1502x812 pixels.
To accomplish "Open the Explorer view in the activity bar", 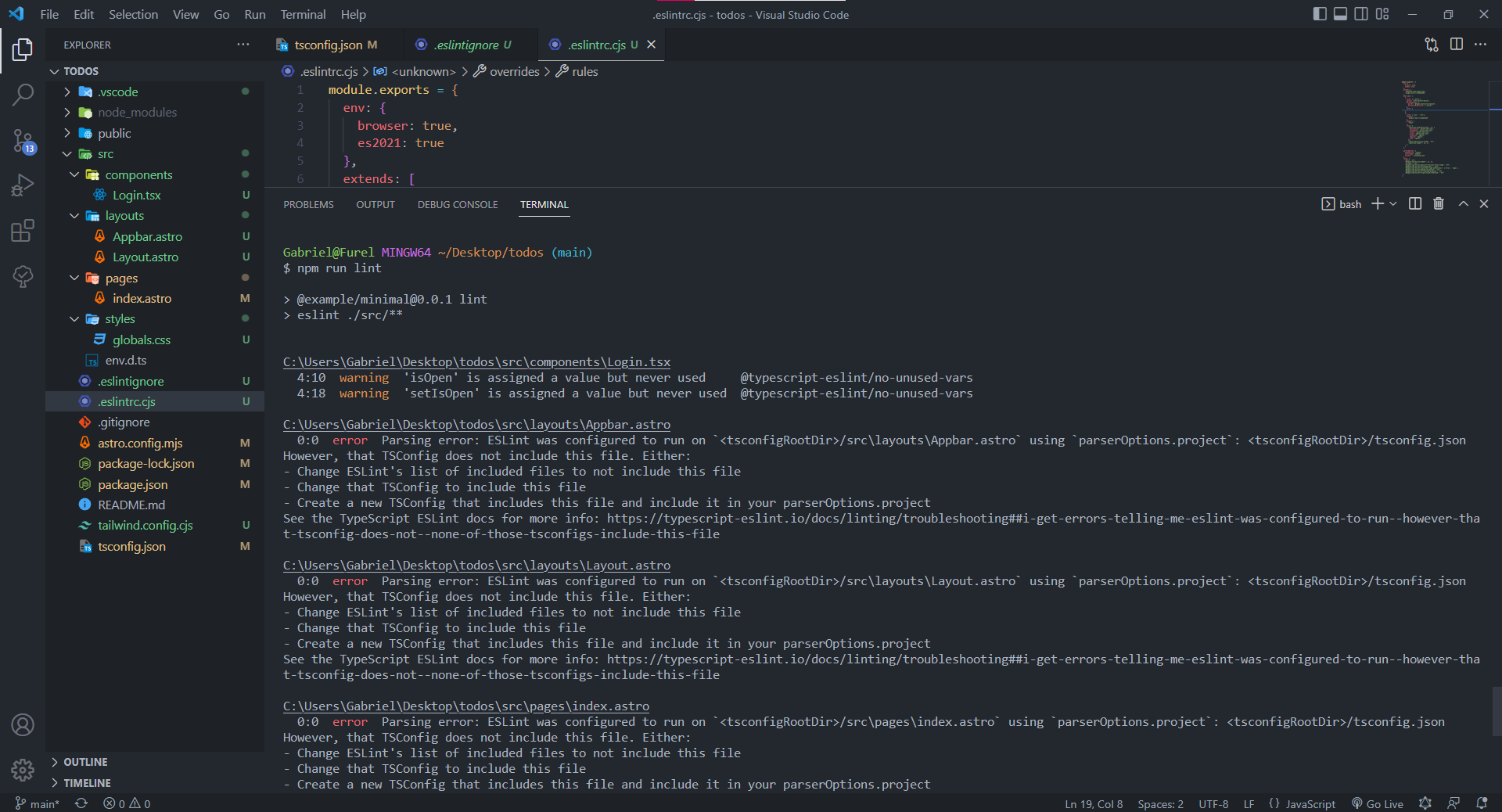I will click(x=23, y=50).
